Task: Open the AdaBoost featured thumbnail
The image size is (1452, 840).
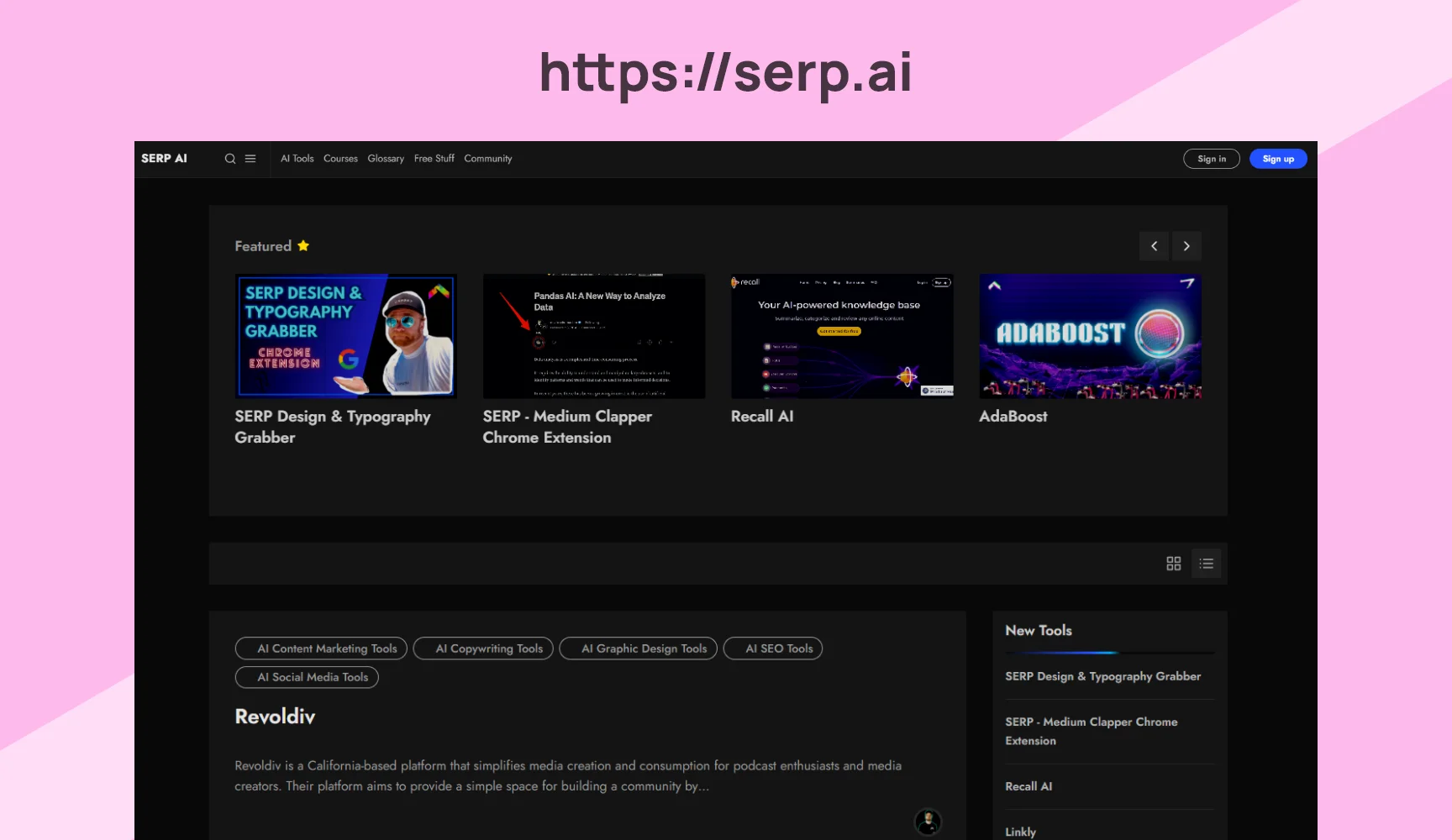Action: tap(1090, 336)
